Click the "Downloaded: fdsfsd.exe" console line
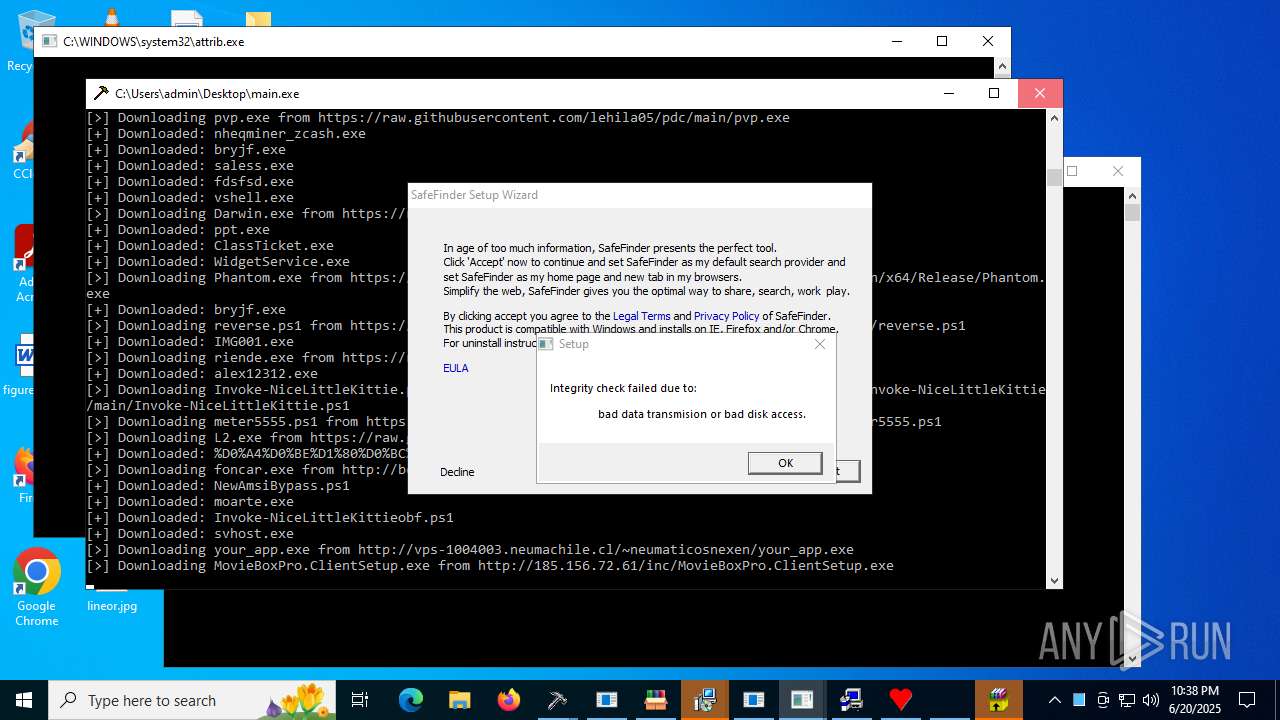 190,182
